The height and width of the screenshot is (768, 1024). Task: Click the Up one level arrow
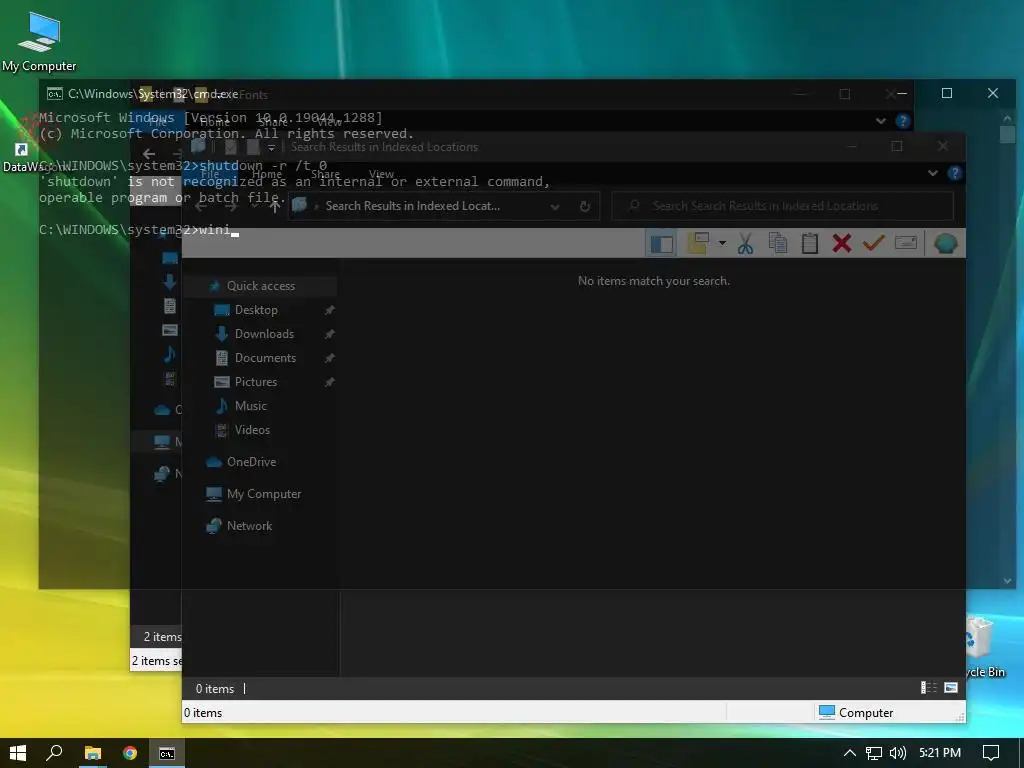click(x=275, y=206)
